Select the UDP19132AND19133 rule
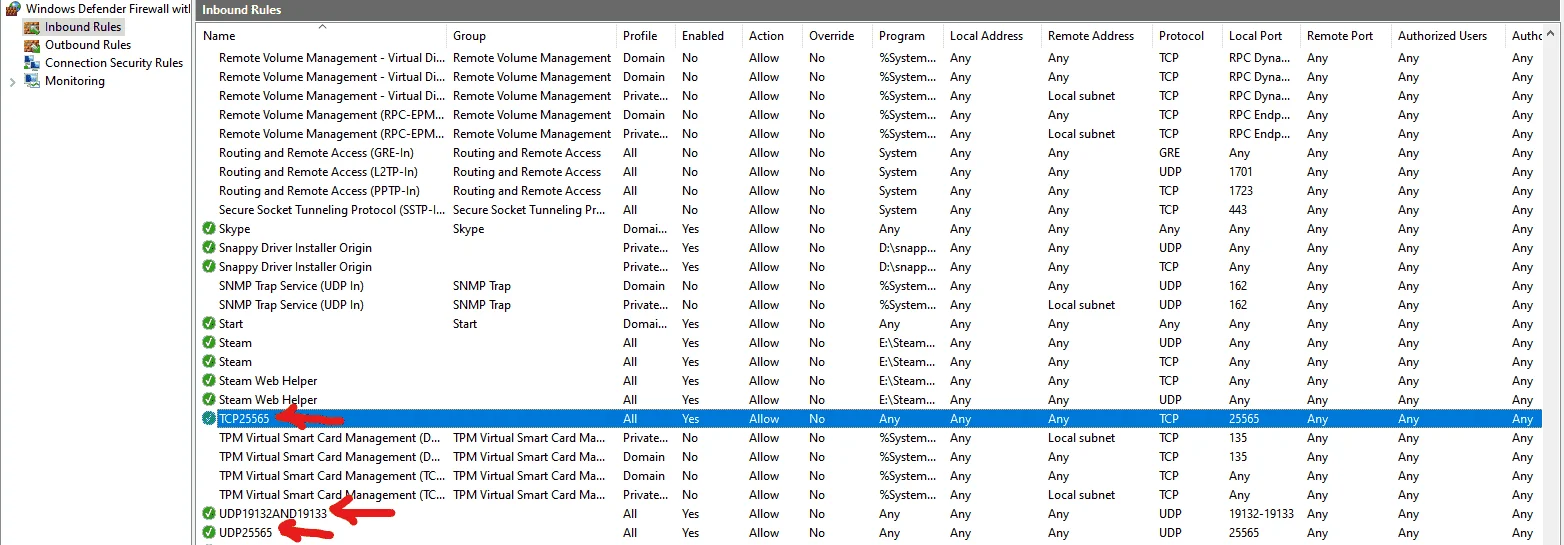Image resolution: width=1564 pixels, height=545 pixels. click(273, 514)
